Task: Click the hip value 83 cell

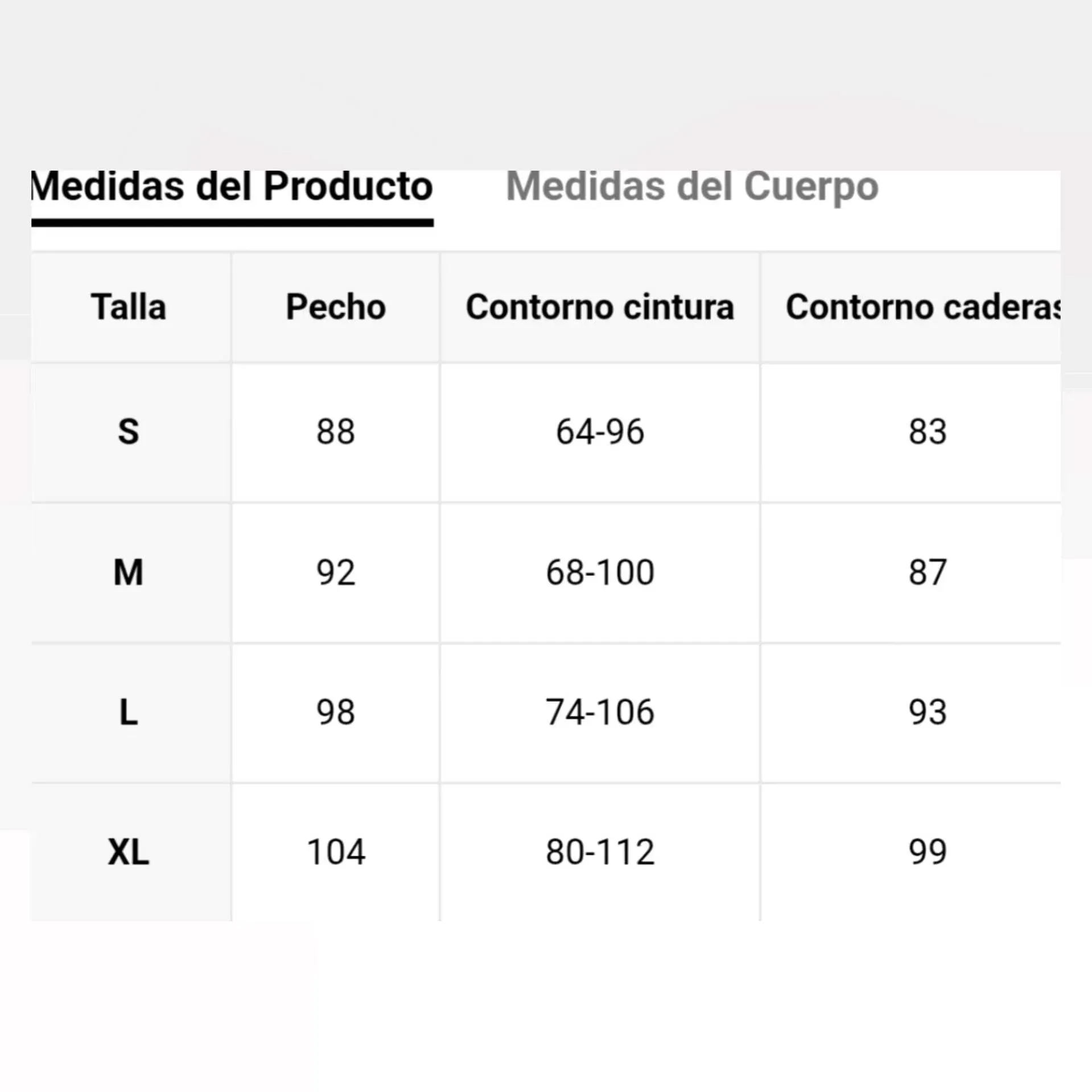Action: click(x=928, y=431)
